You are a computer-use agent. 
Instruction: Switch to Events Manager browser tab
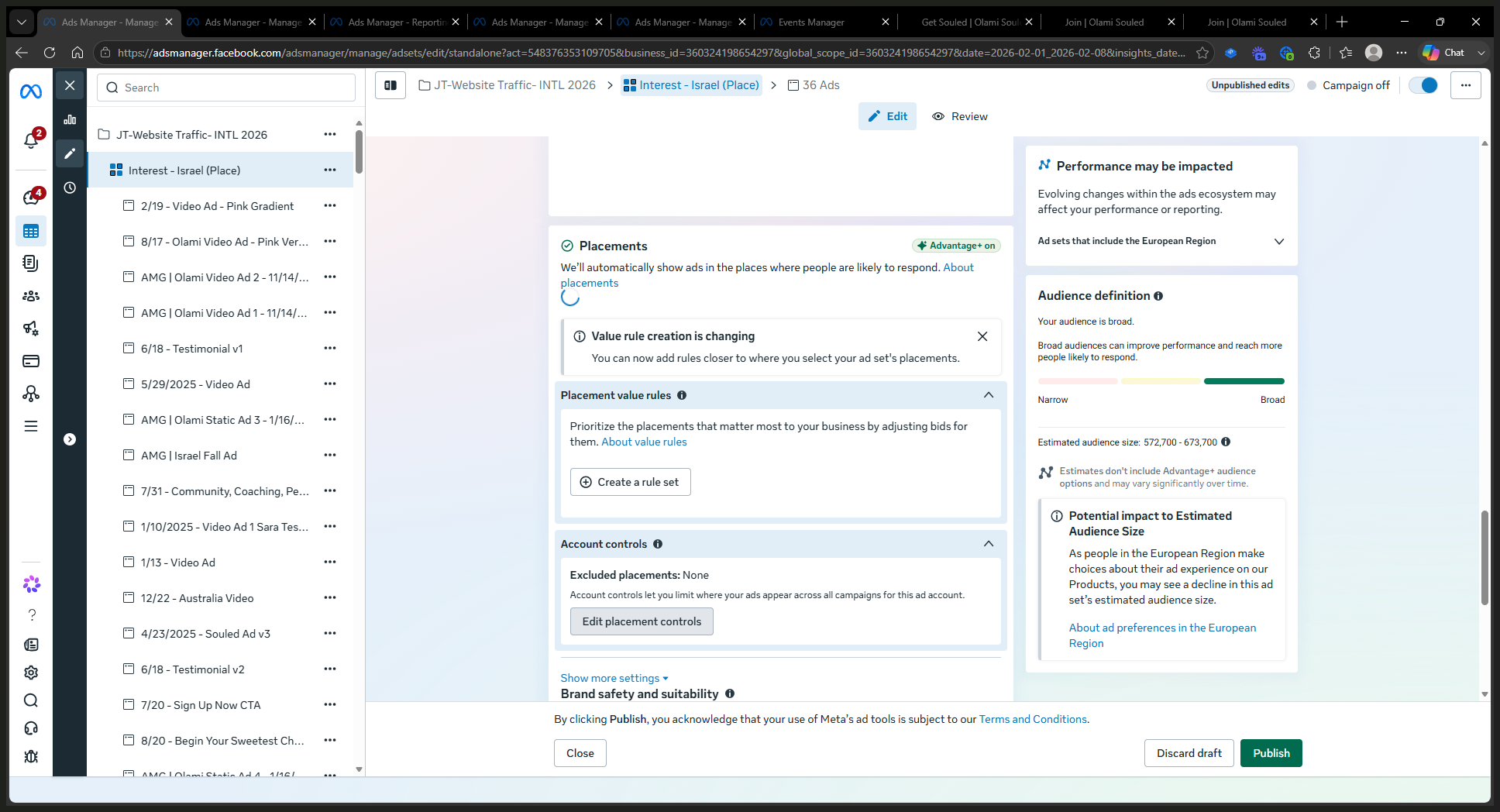point(825,22)
